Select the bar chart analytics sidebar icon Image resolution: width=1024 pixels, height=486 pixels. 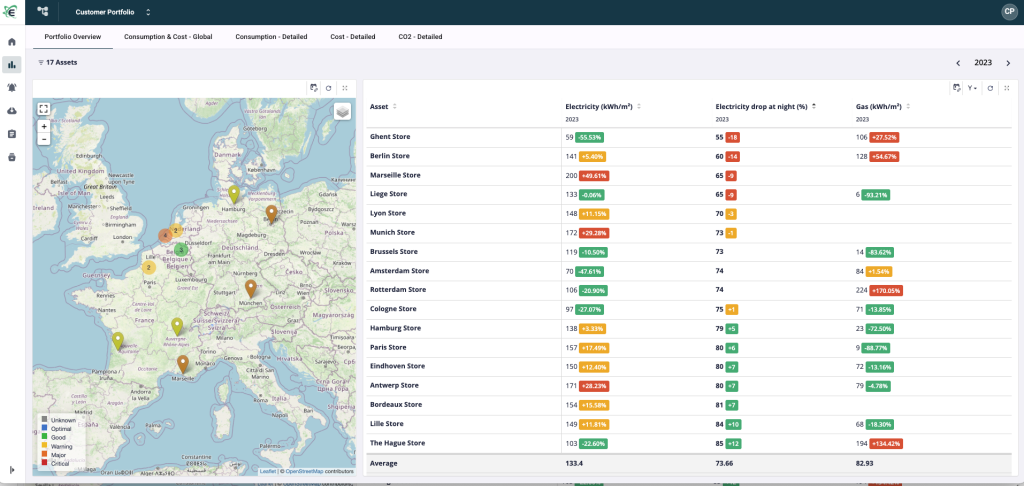12,65
